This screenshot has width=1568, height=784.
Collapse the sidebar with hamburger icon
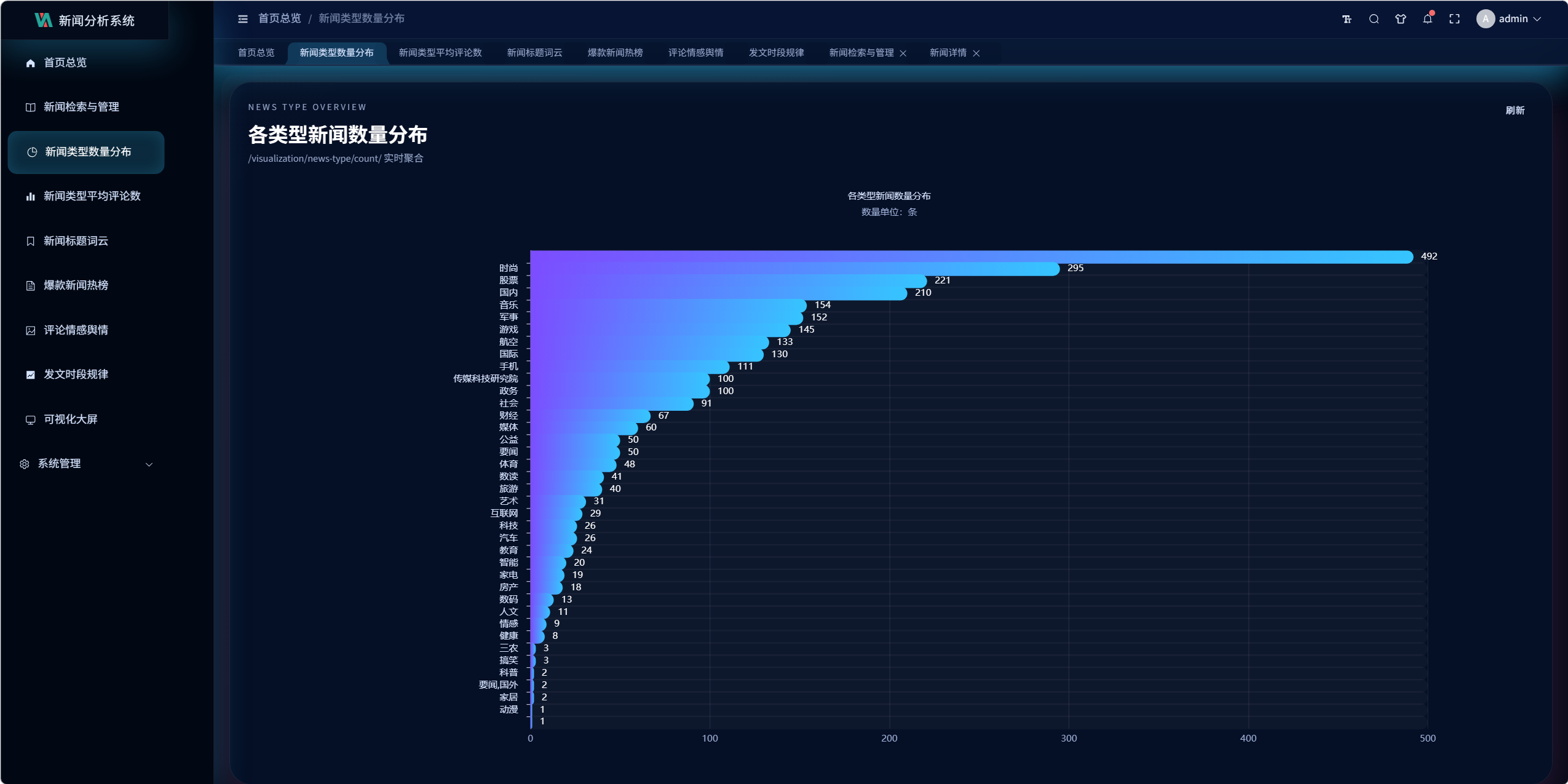tap(243, 19)
